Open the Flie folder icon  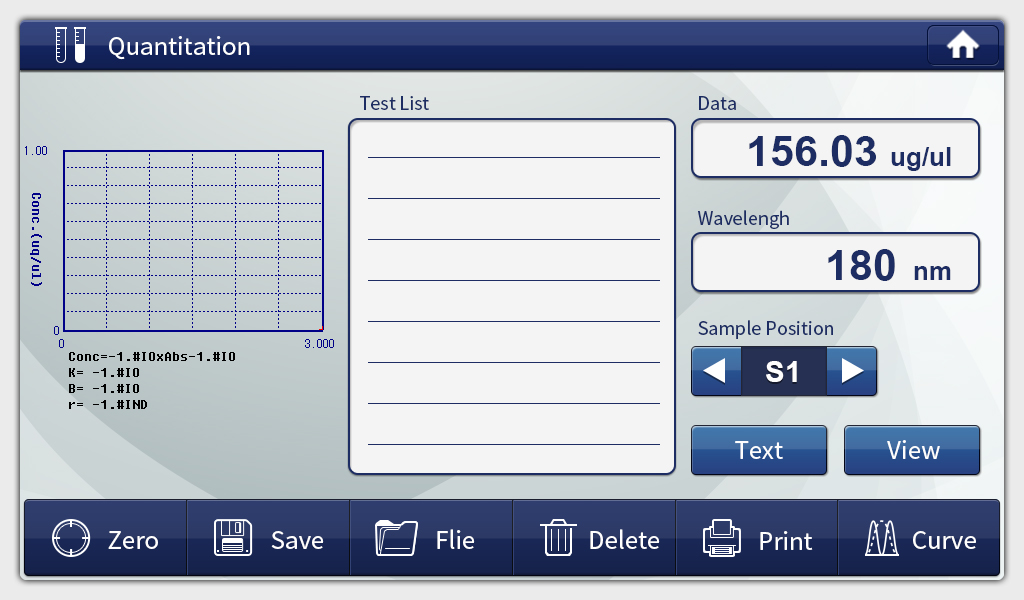395,540
